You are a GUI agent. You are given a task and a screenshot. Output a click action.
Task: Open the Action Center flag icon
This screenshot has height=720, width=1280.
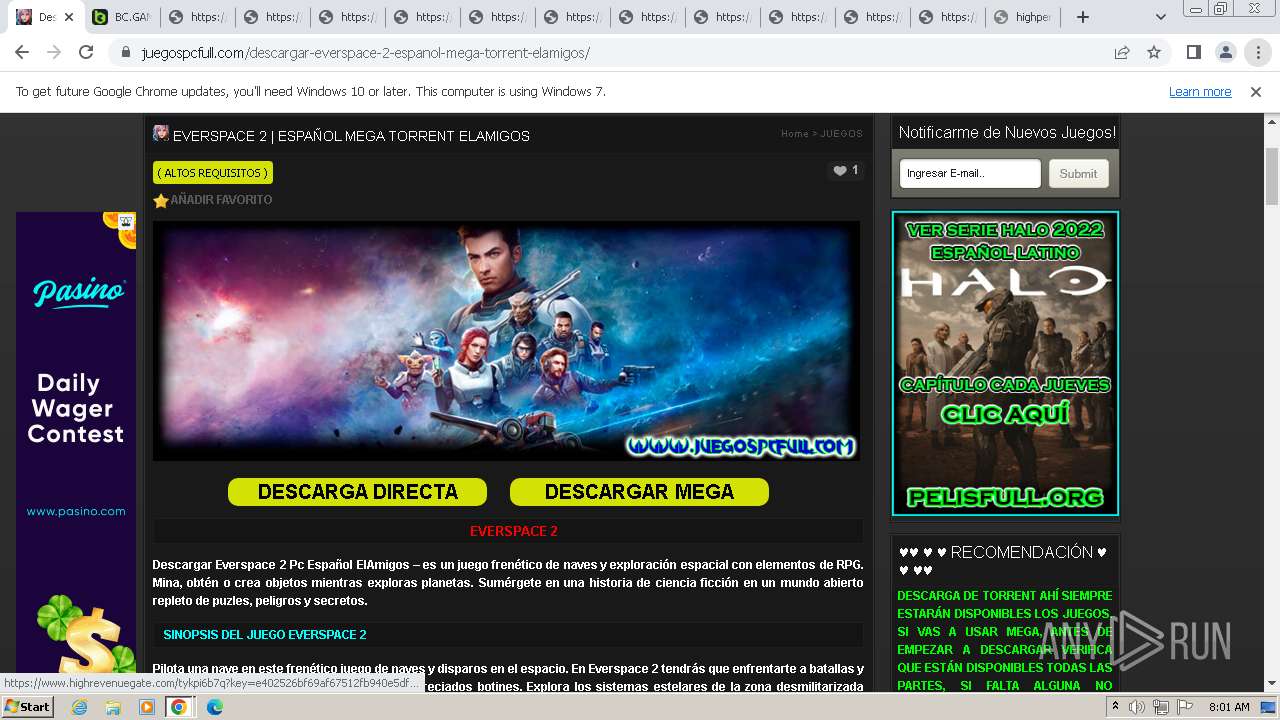tap(1184, 707)
